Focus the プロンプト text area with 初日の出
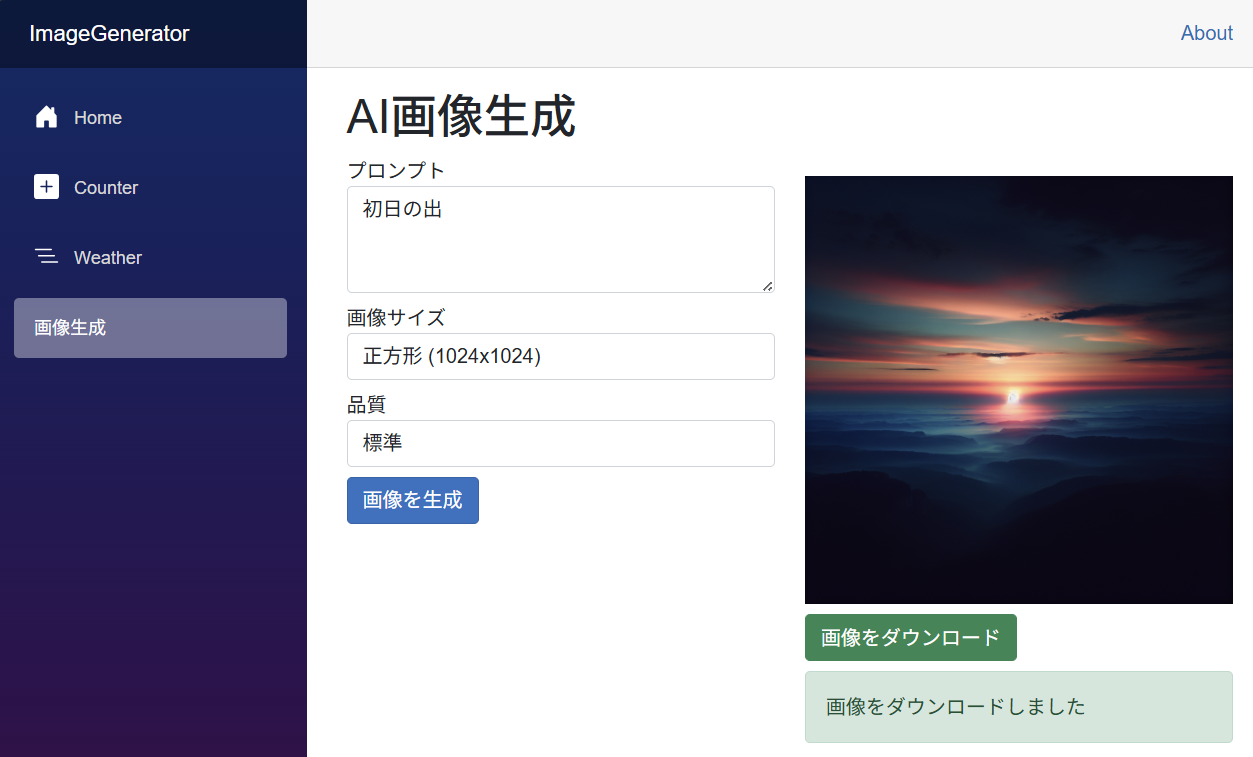 (x=560, y=240)
